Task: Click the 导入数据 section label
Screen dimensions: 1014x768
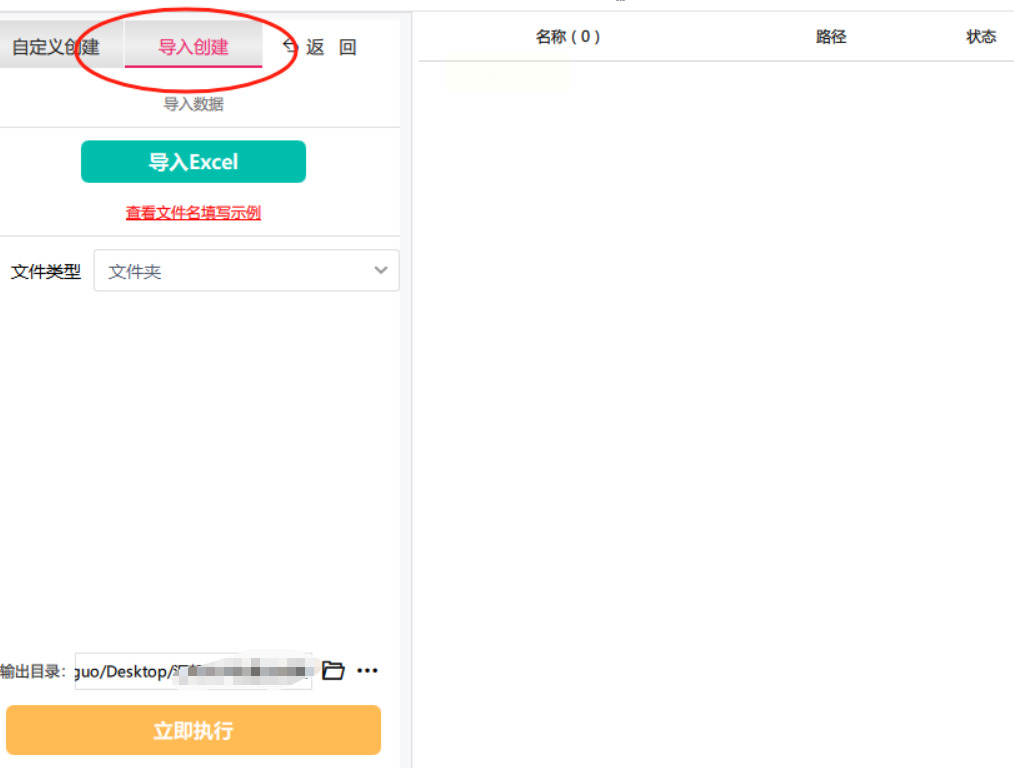Action: coord(193,104)
